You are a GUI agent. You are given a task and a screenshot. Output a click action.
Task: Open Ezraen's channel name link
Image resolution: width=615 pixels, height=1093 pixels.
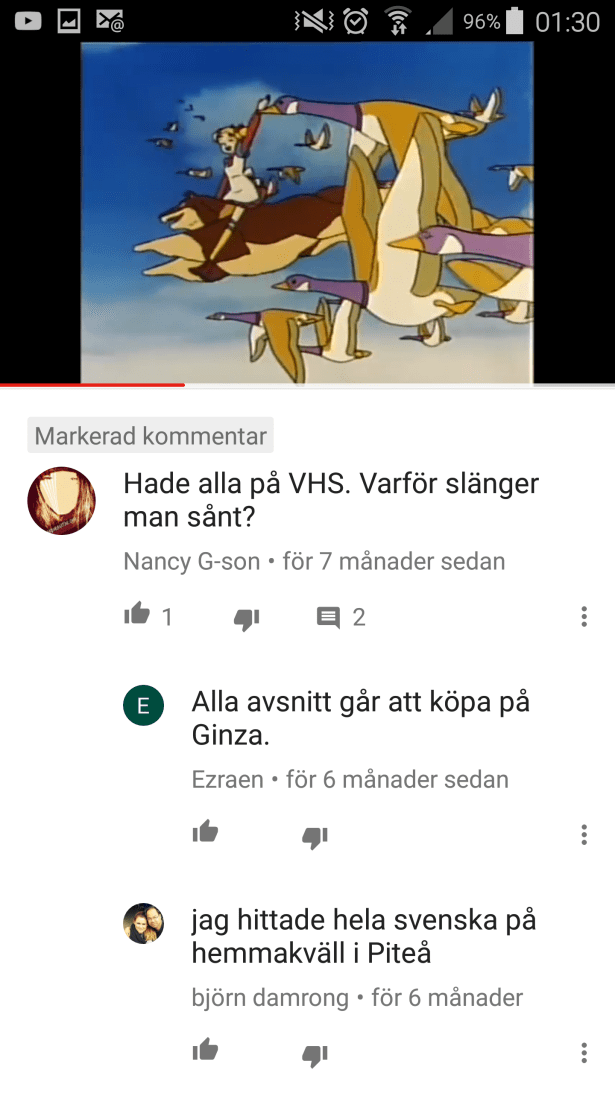[227, 779]
